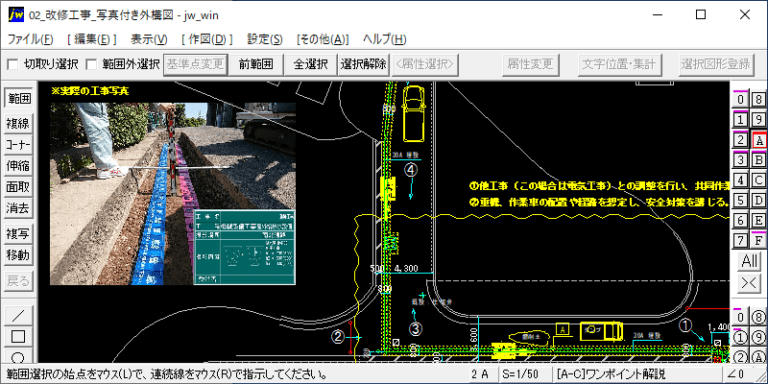
Task: Click circled number ② in the drawing
Action: [x=338, y=337]
